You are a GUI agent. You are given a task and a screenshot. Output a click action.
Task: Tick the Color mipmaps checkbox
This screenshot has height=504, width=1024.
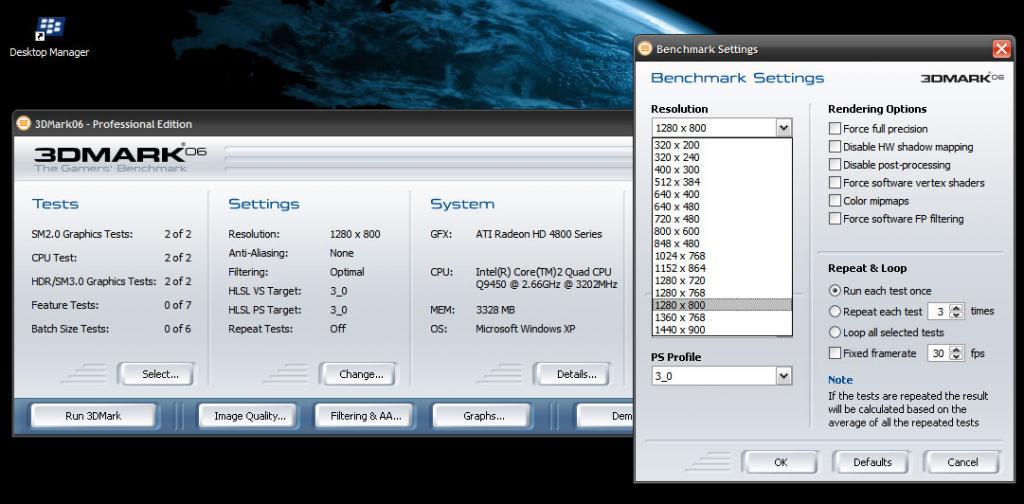click(835, 200)
